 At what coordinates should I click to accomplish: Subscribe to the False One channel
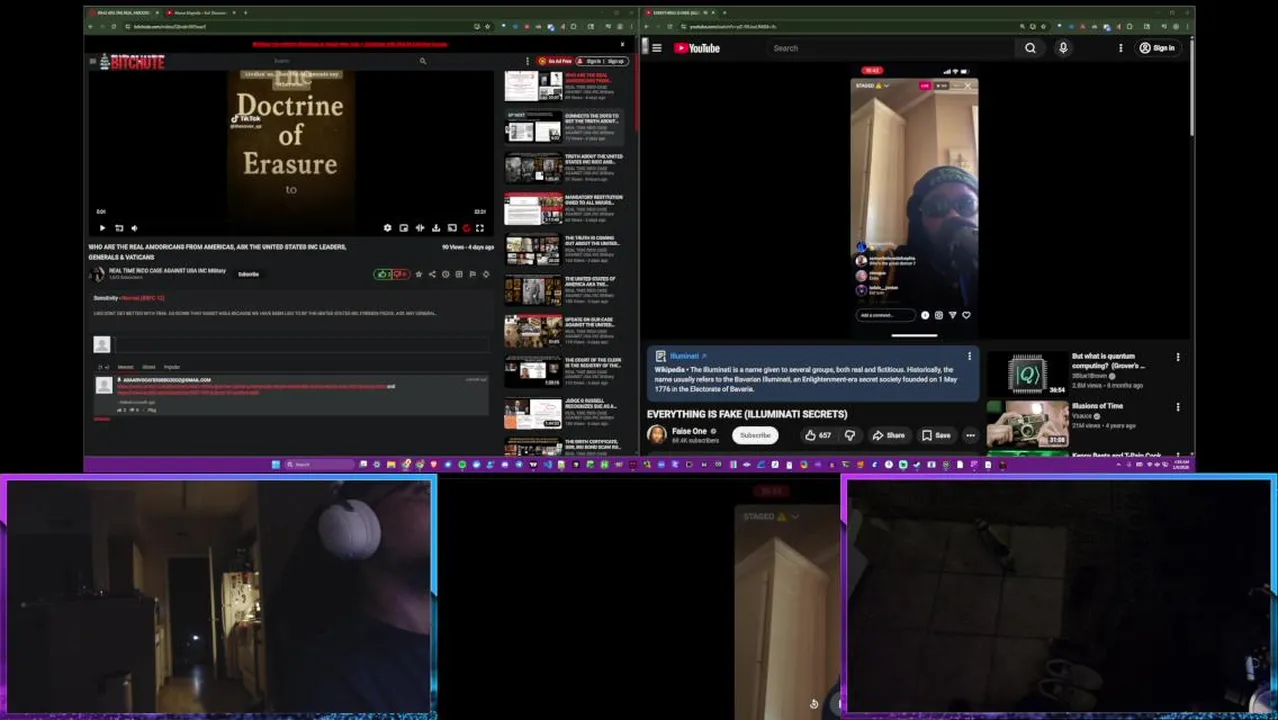pos(755,435)
